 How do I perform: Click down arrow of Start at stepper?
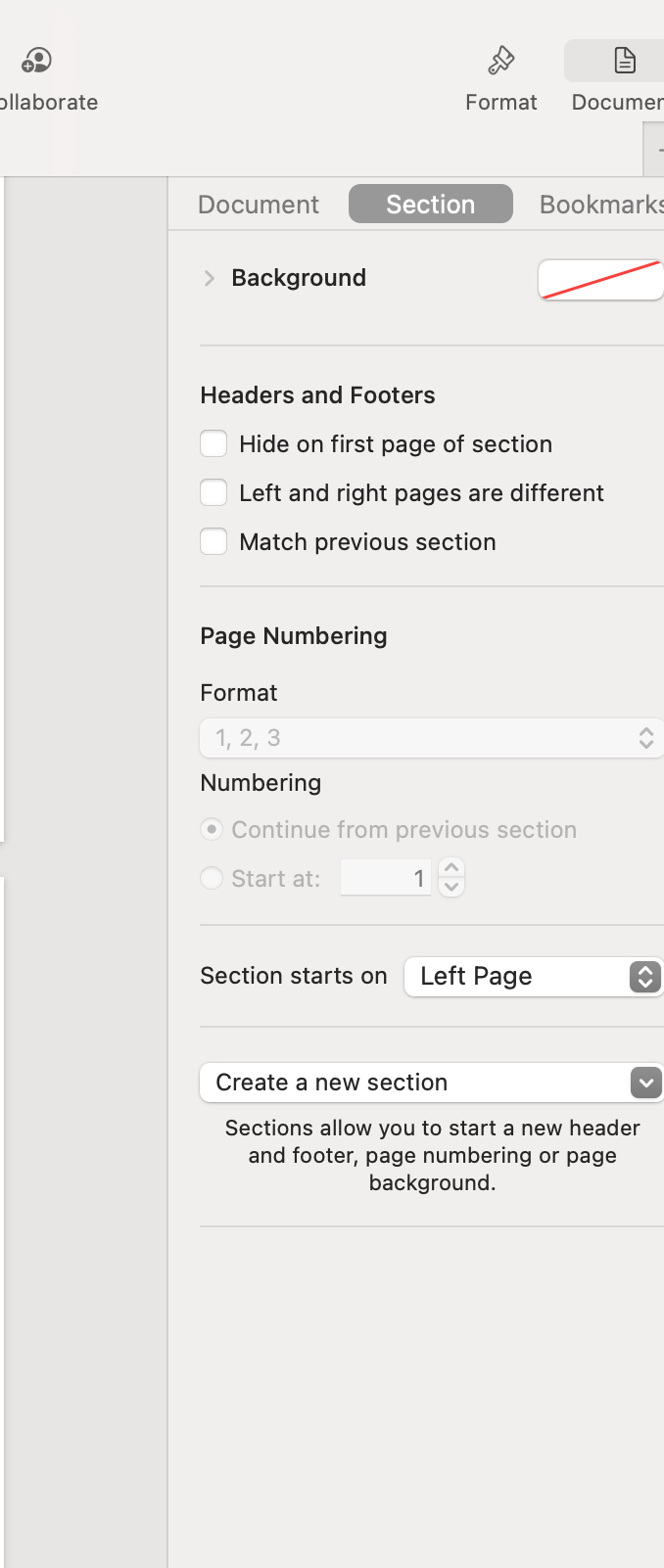click(451, 887)
